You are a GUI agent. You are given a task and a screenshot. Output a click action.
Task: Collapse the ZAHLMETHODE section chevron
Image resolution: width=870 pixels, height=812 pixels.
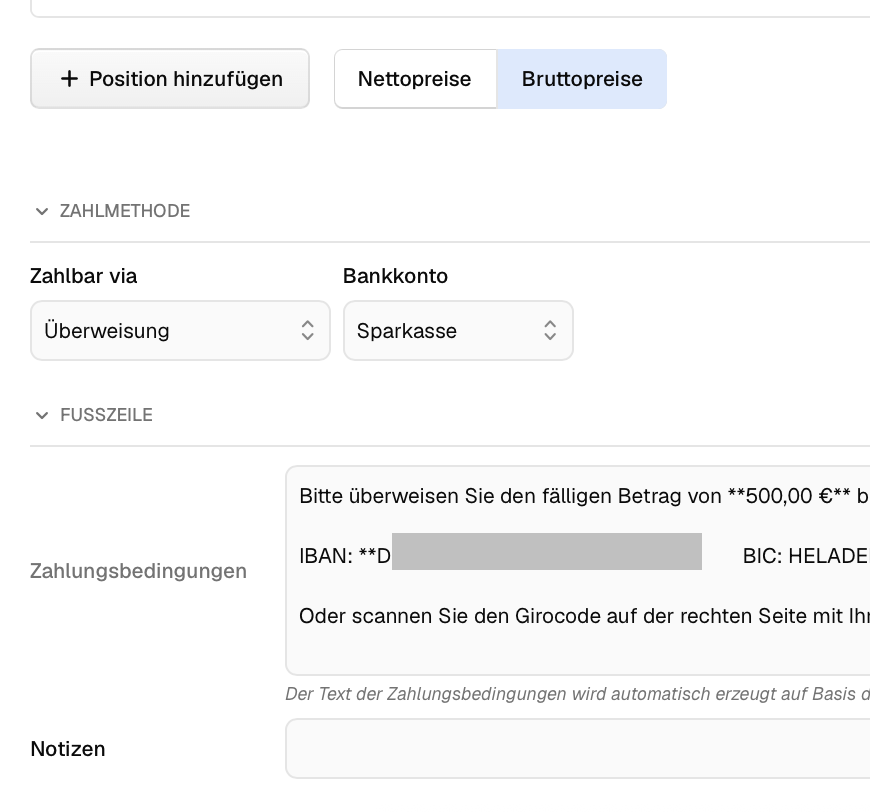tap(42, 212)
